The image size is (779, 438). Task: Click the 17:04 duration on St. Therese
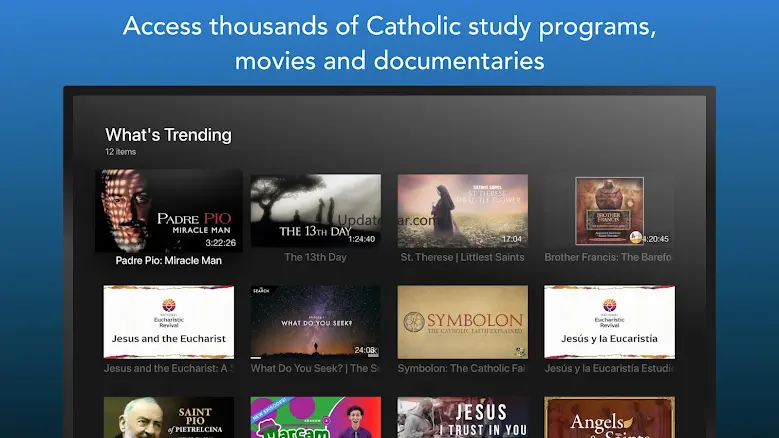[512, 239]
